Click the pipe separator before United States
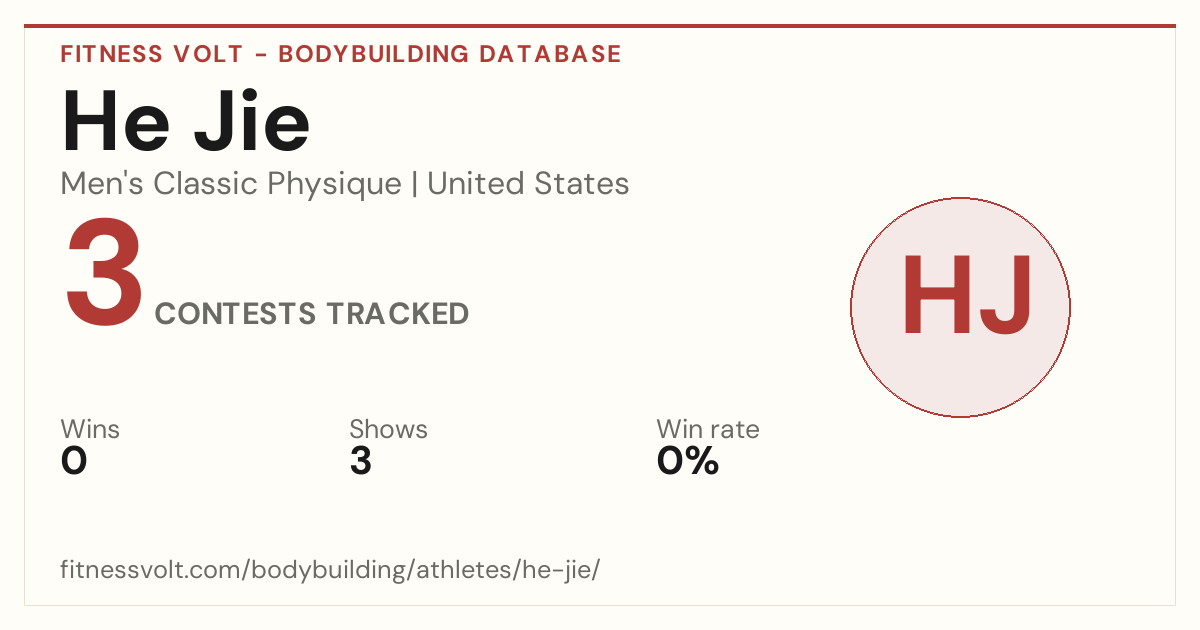This screenshot has height=630, width=1200. point(414,184)
